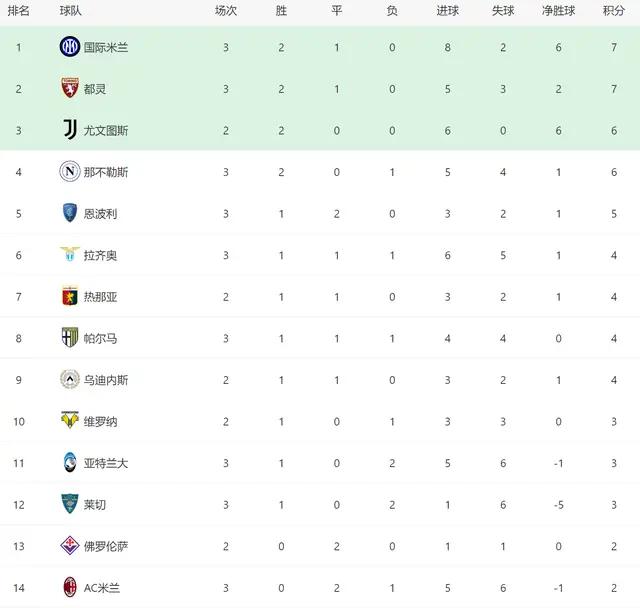The width and height of the screenshot is (640, 608).
Task: Click the 净胜球 column header
Action: [x=558, y=11]
